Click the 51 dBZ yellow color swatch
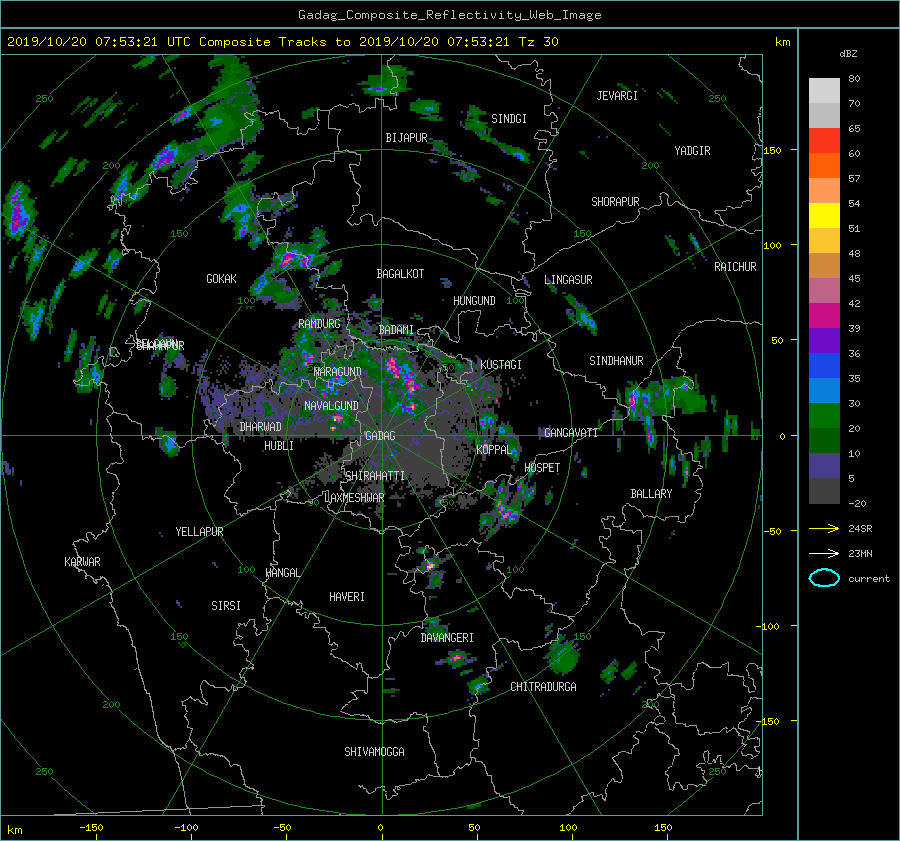The height and width of the screenshot is (841, 900). point(824,215)
